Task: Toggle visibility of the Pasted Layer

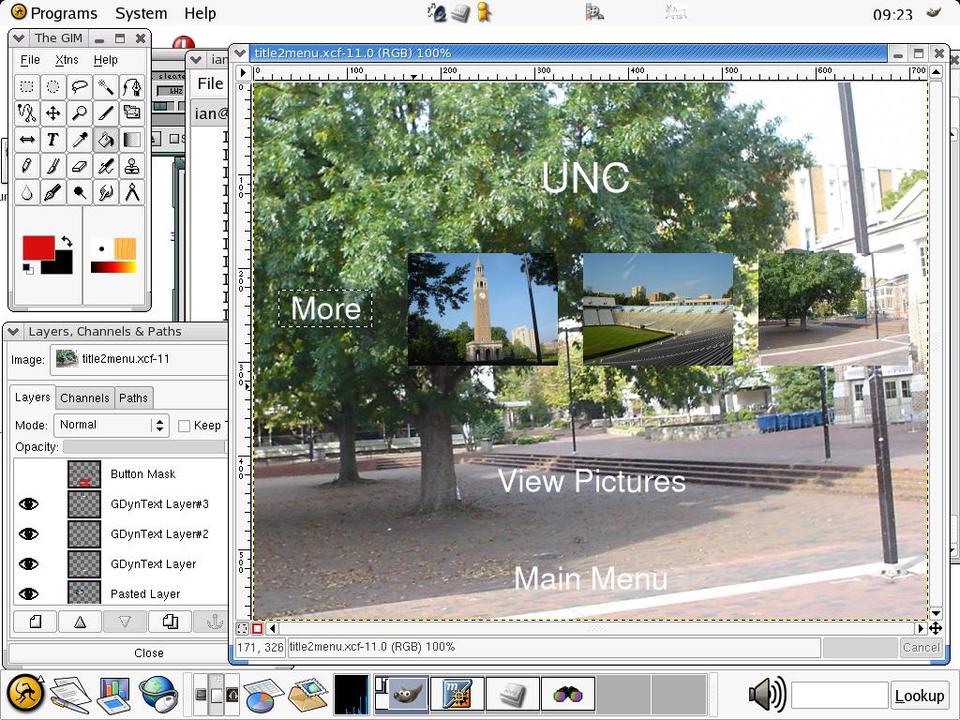Action: coord(28,594)
